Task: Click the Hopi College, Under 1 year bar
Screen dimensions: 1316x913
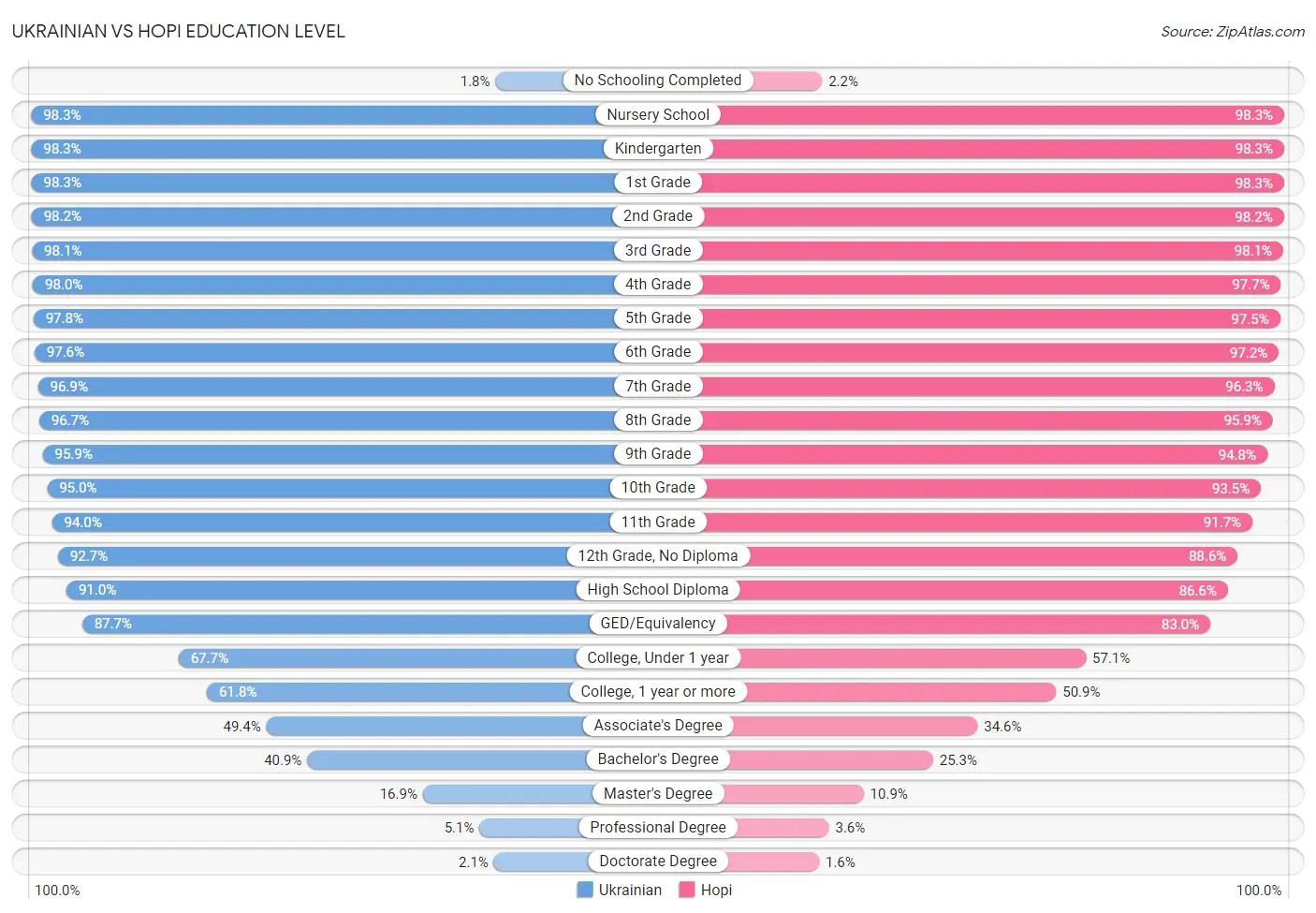Action: pos(872,657)
